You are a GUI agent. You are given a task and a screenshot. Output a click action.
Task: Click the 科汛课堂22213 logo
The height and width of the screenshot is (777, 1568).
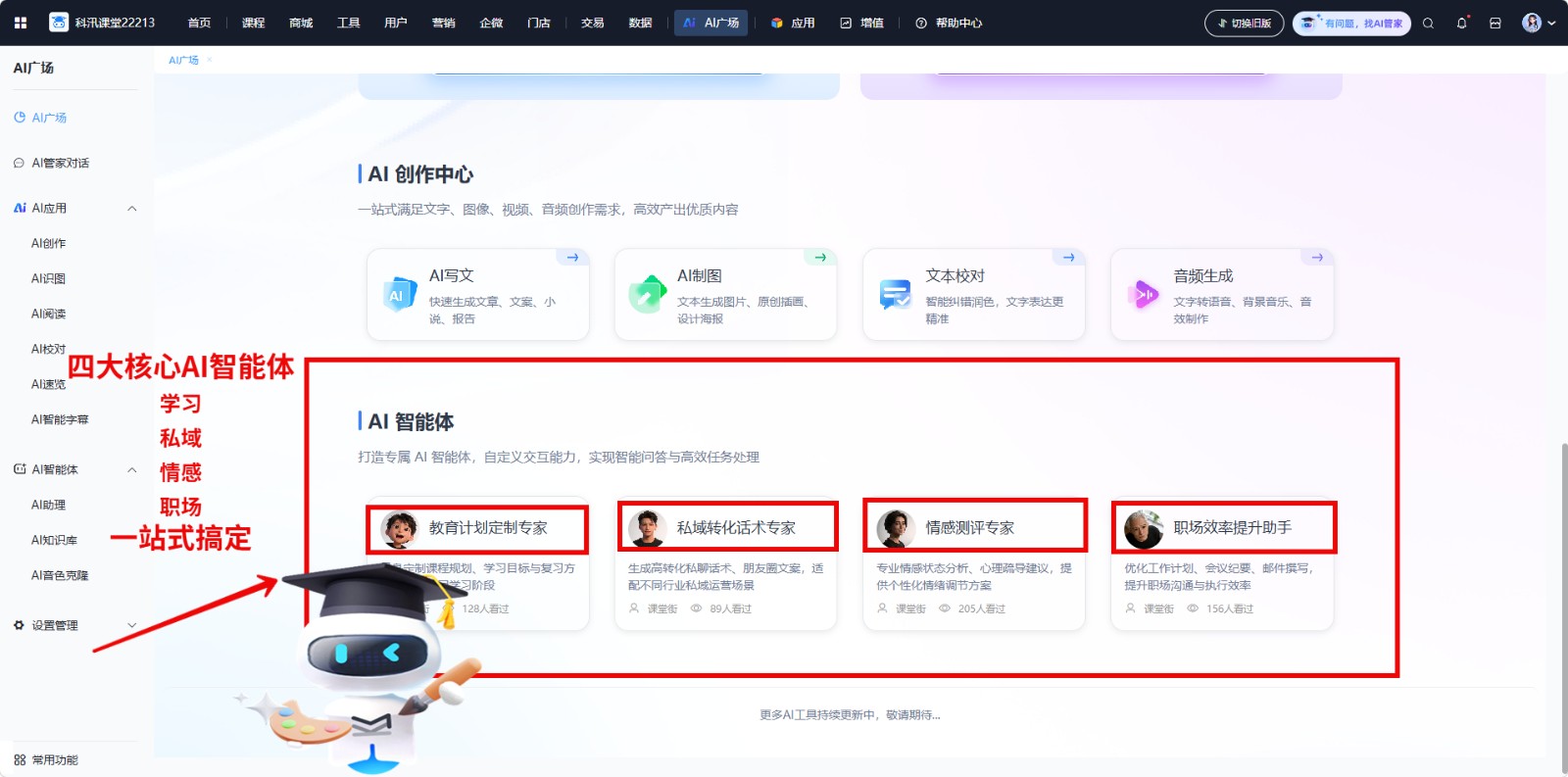[103, 23]
